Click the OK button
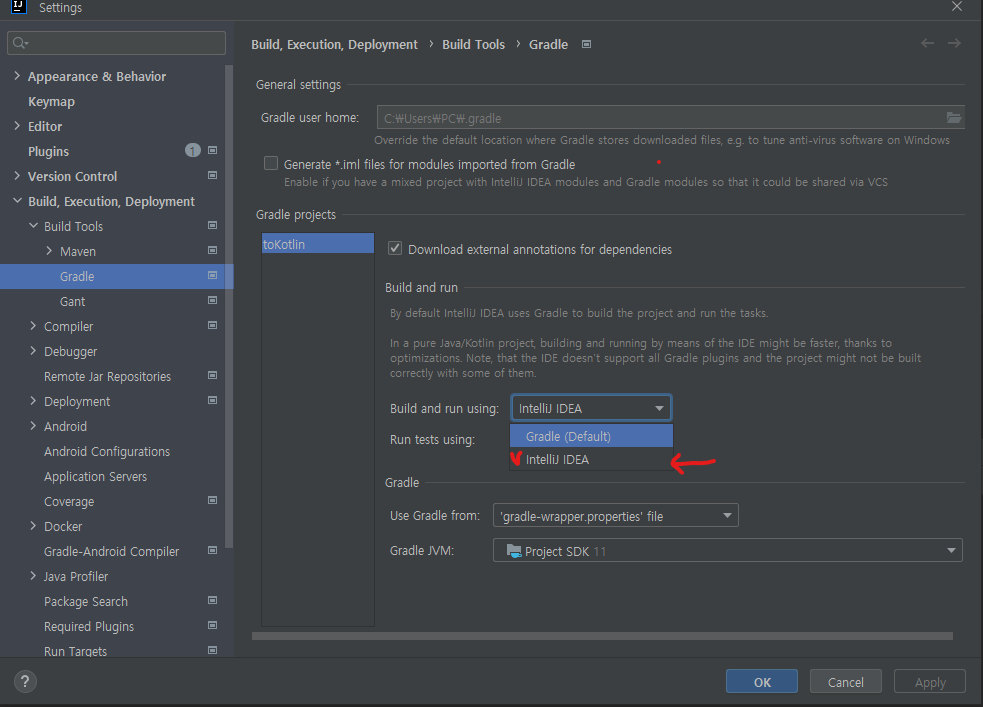 click(x=762, y=681)
